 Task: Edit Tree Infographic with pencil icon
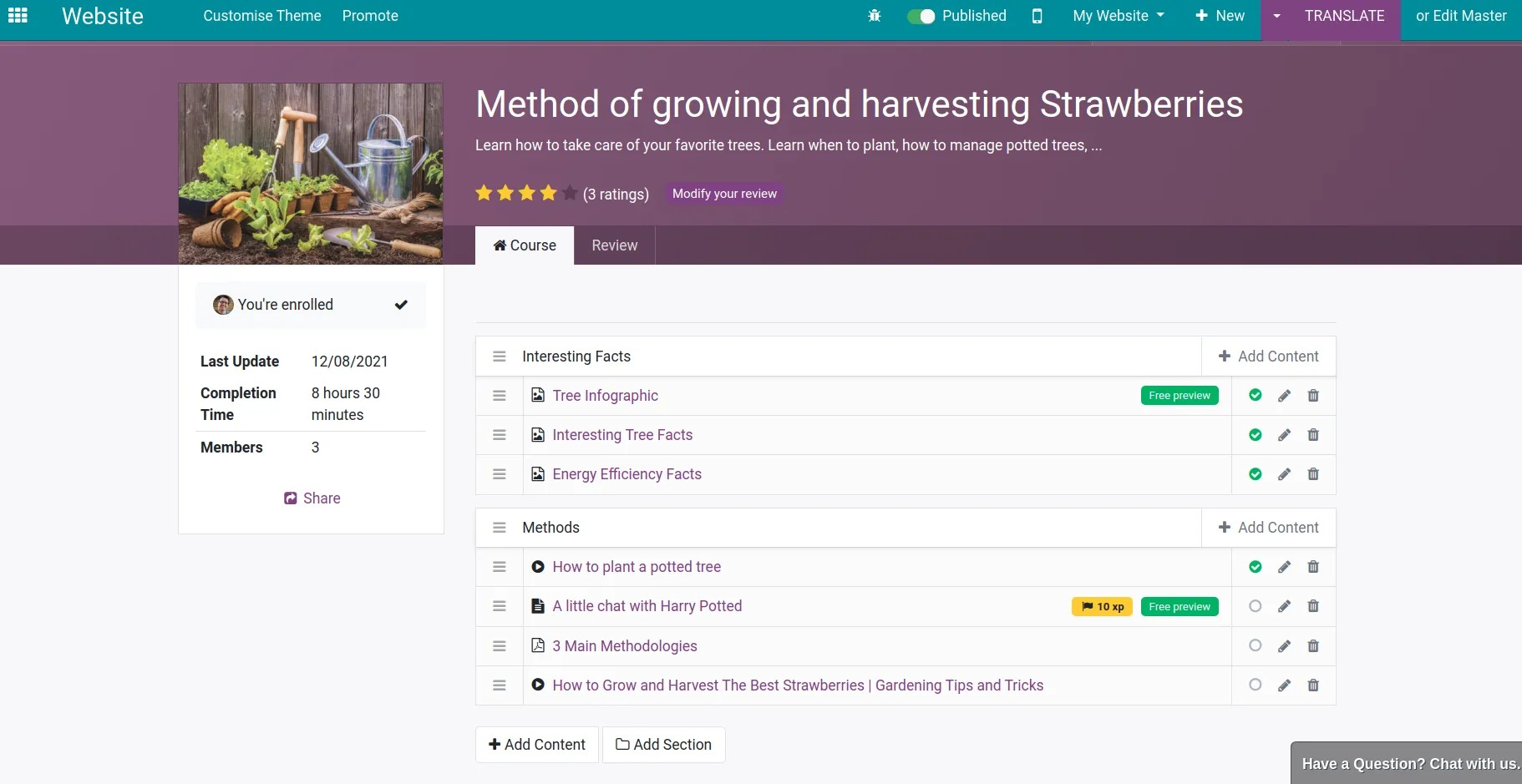click(1284, 396)
